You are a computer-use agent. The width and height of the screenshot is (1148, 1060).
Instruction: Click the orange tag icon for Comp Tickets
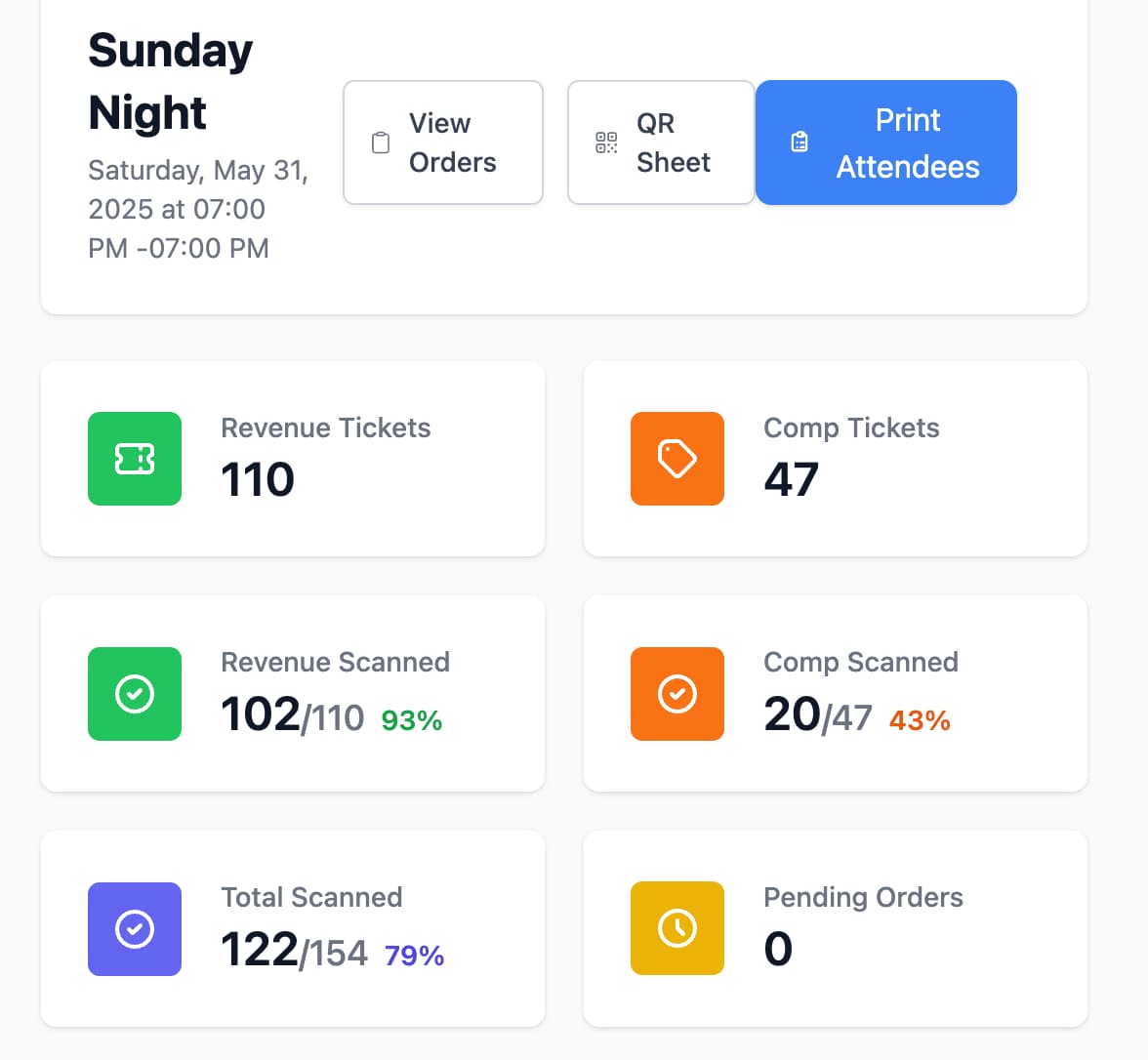676,459
